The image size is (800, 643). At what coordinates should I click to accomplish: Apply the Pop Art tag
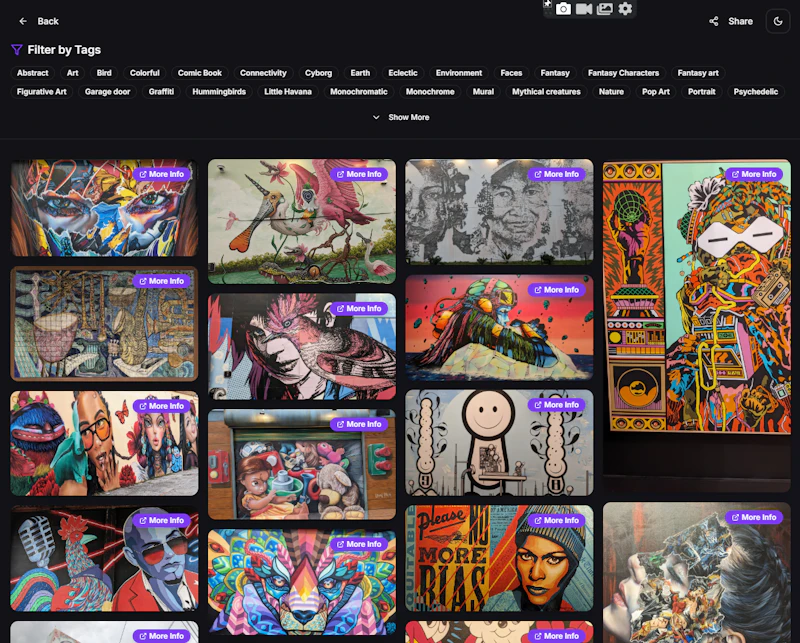tap(656, 92)
